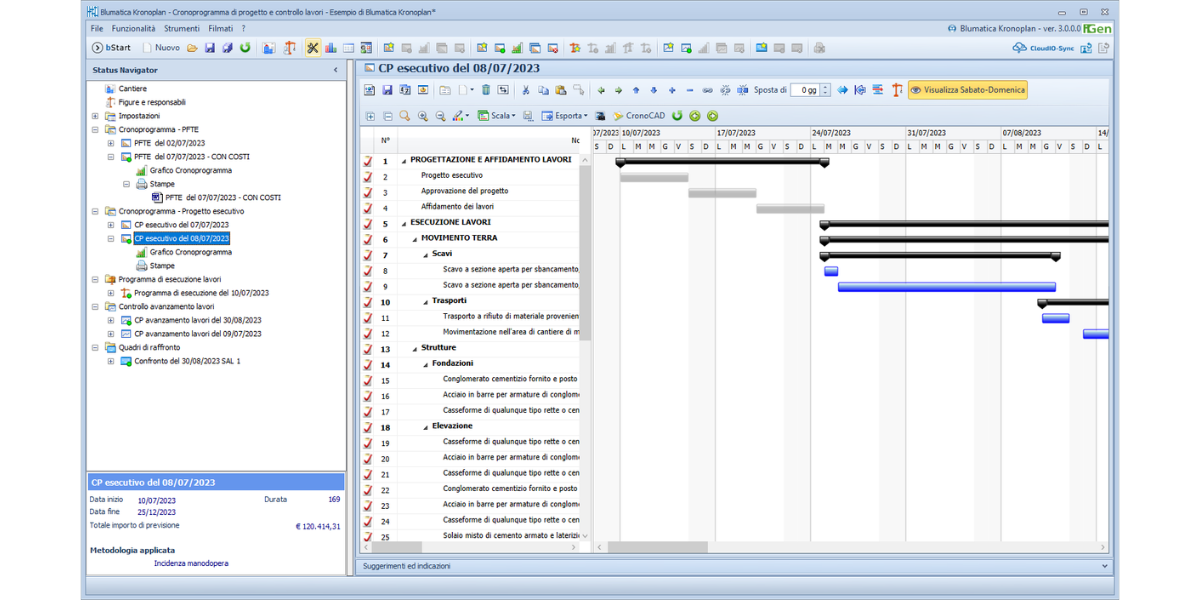This screenshot has width=1200, height=600.
Task: Open the Esporta dropdown menu
Action: tap(563, 116)
